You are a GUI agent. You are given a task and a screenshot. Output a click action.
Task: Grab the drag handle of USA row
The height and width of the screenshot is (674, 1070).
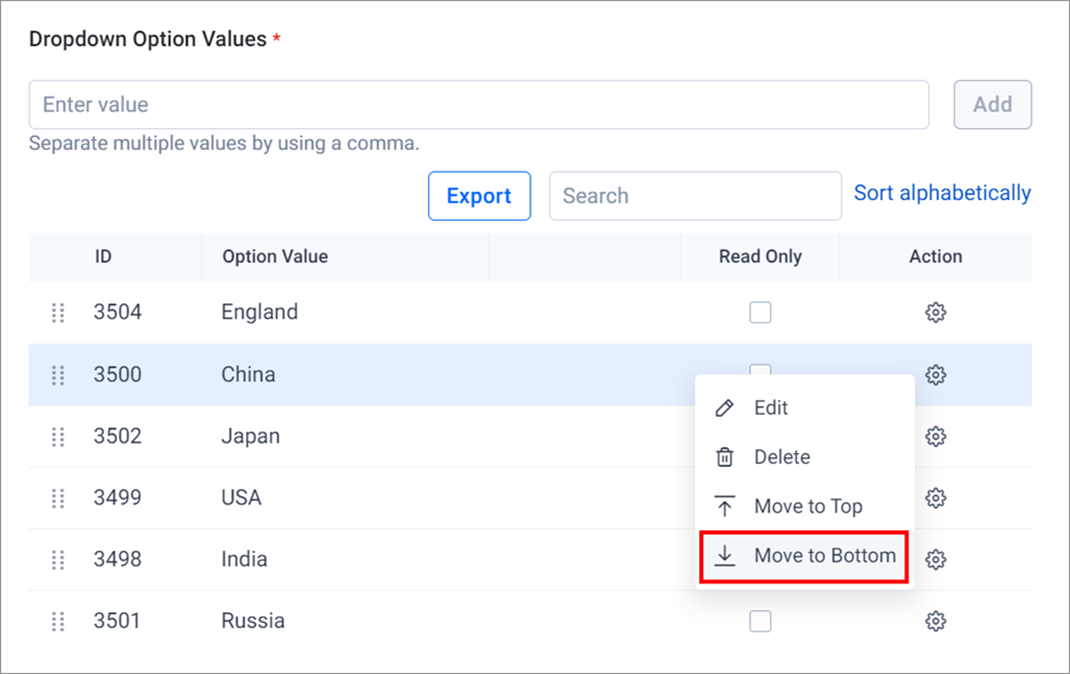click(x=58, y=498)
